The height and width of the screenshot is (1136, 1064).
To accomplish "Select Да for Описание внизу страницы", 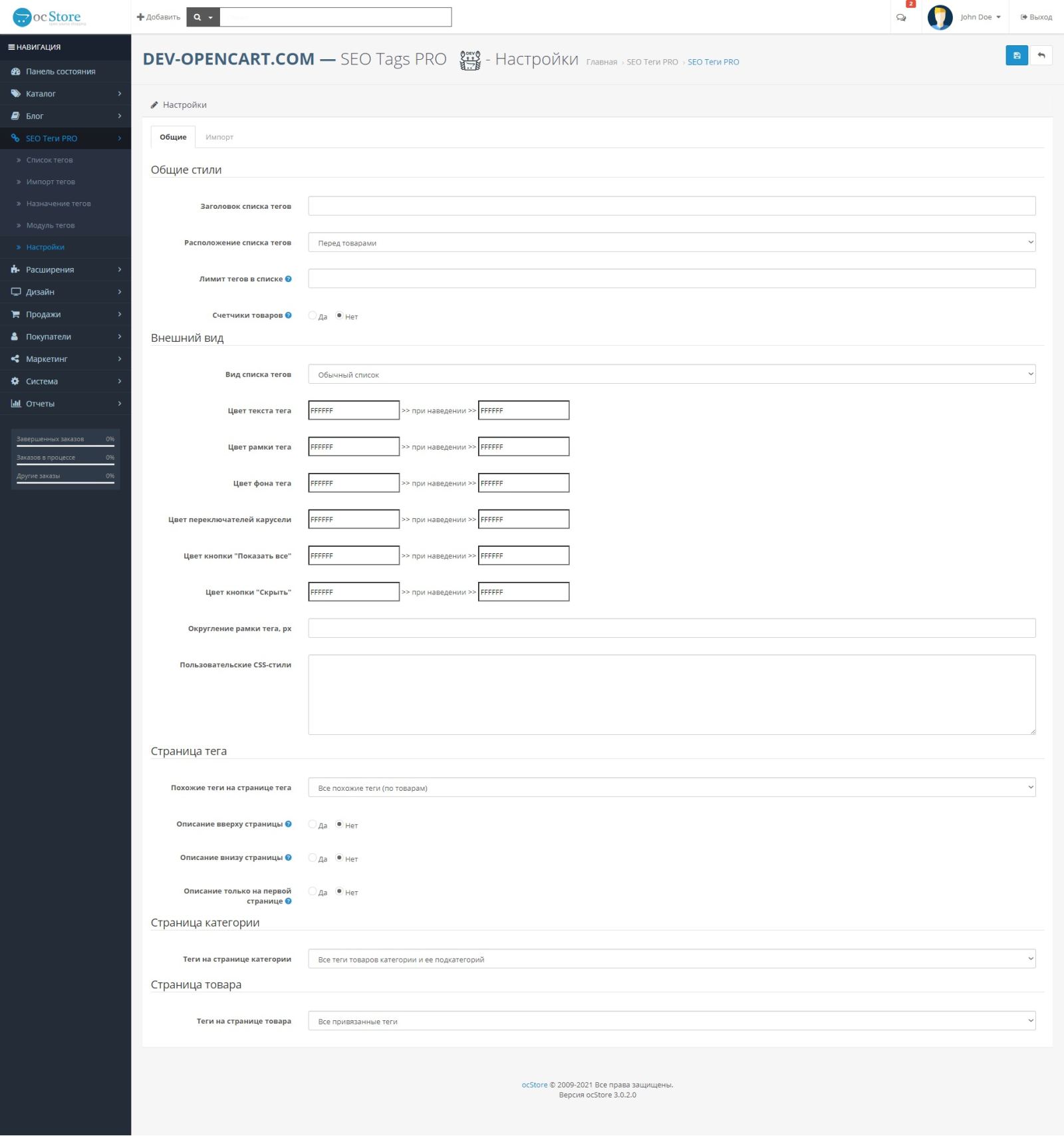I will tap(313, 857).
